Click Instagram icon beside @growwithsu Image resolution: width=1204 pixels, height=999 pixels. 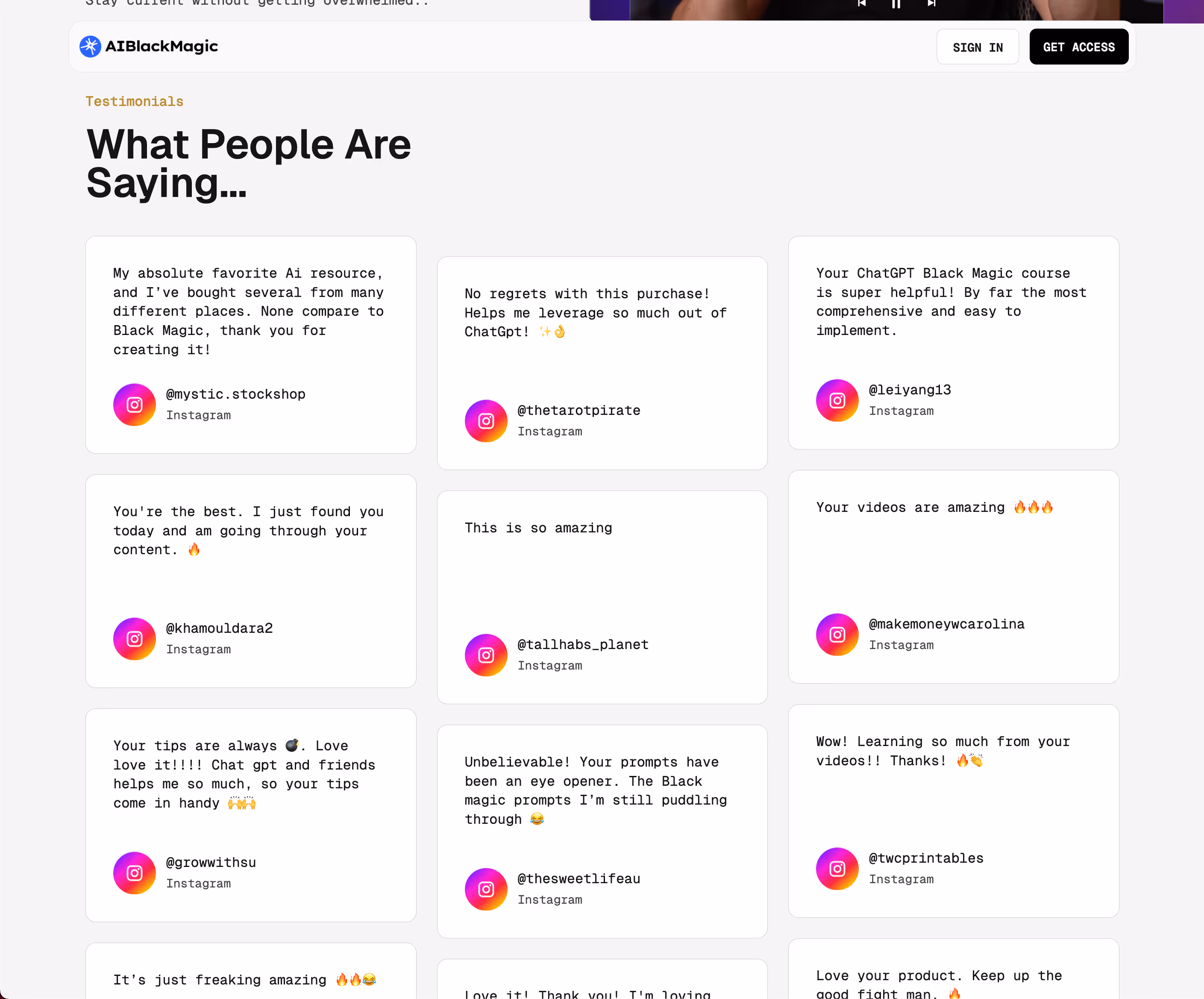click(134, 873)
